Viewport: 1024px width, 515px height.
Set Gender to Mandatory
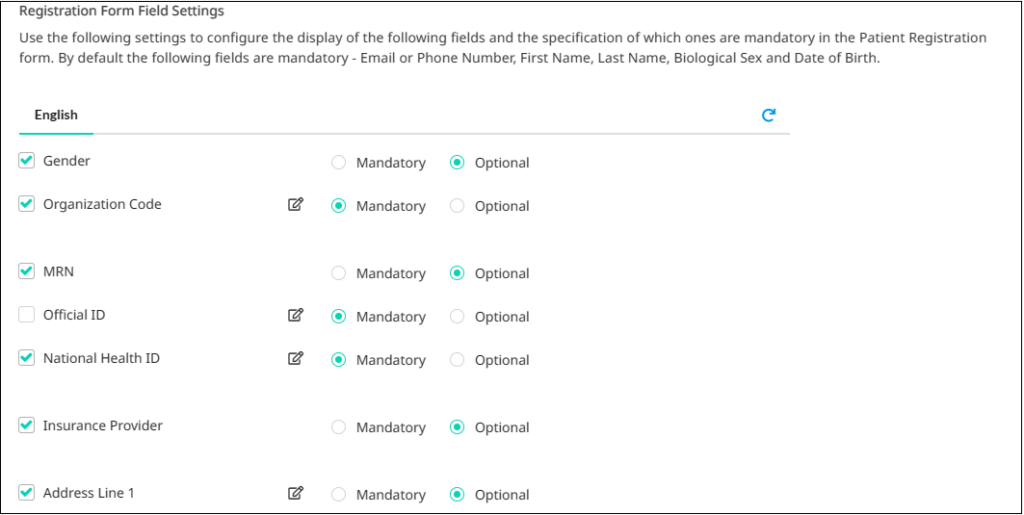[x=338, y=163]
